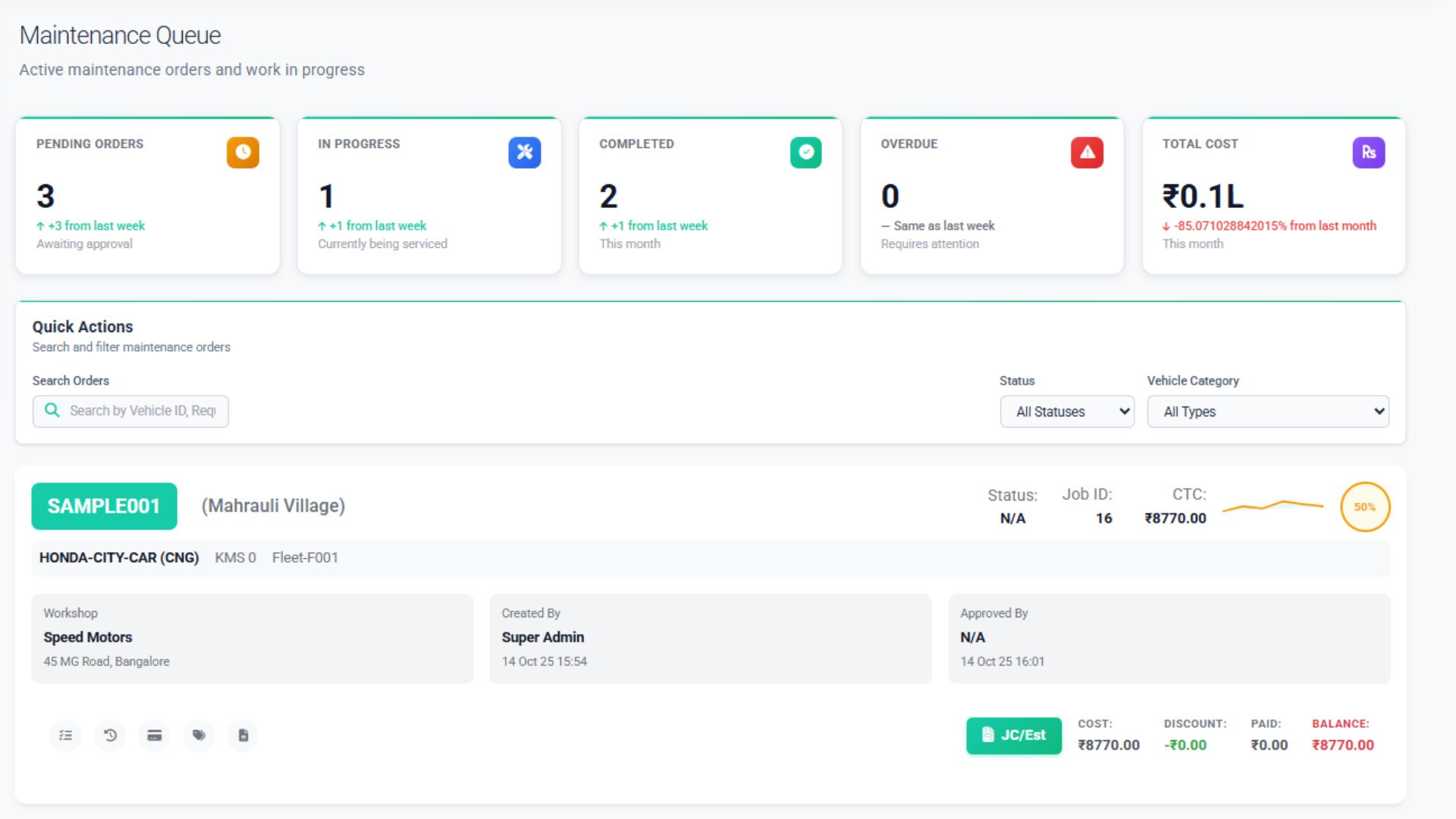The width and height of the screenshot is (1456, 819).
Task: Click the '14 Oct 25 15:54' created timestamp
Action: tap(544, 661)
